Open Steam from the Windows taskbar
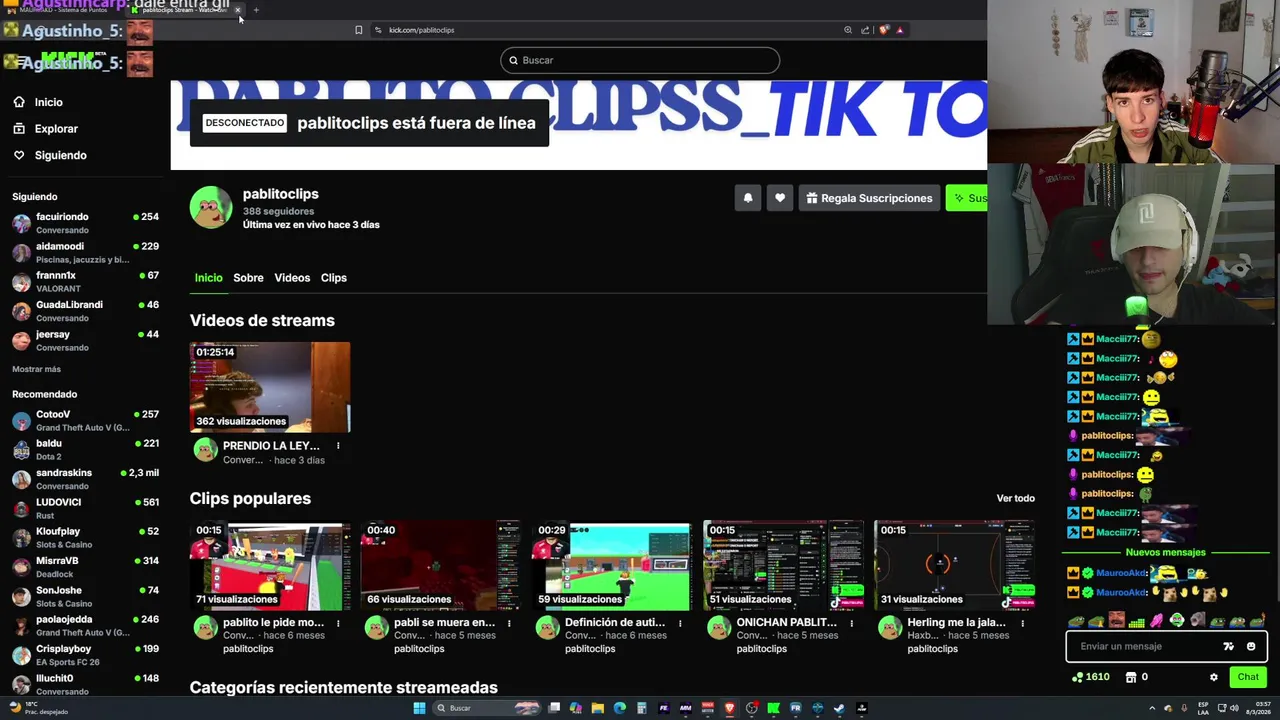 coord(839,708)
